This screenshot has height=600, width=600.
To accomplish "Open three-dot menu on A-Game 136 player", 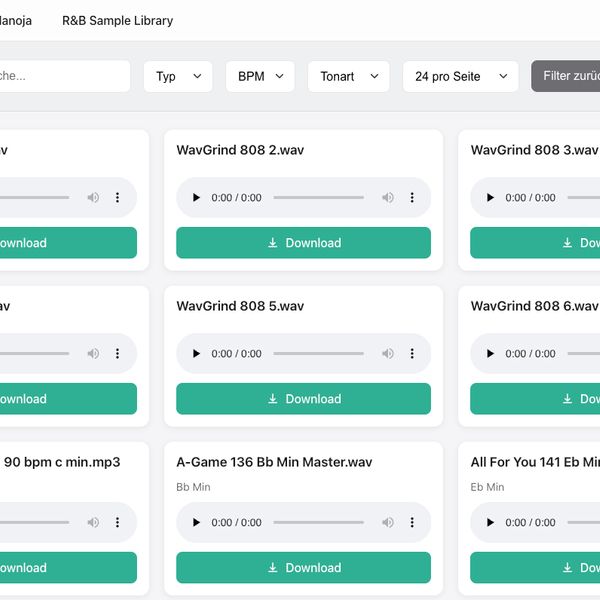I will pos(412,522).
